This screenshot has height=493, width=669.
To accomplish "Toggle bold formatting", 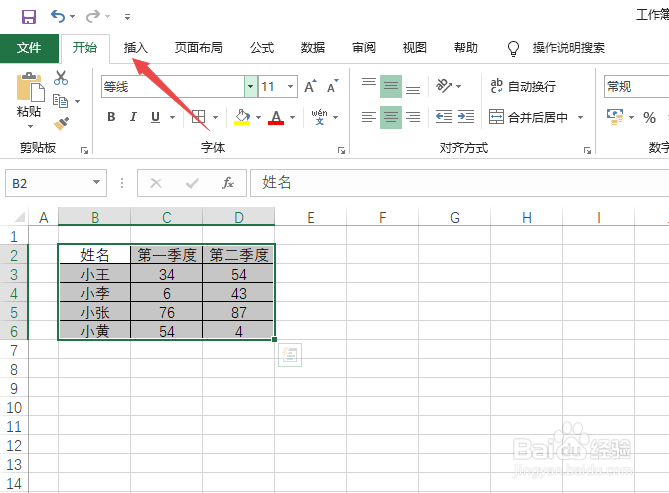I will [x=111, y=117].
